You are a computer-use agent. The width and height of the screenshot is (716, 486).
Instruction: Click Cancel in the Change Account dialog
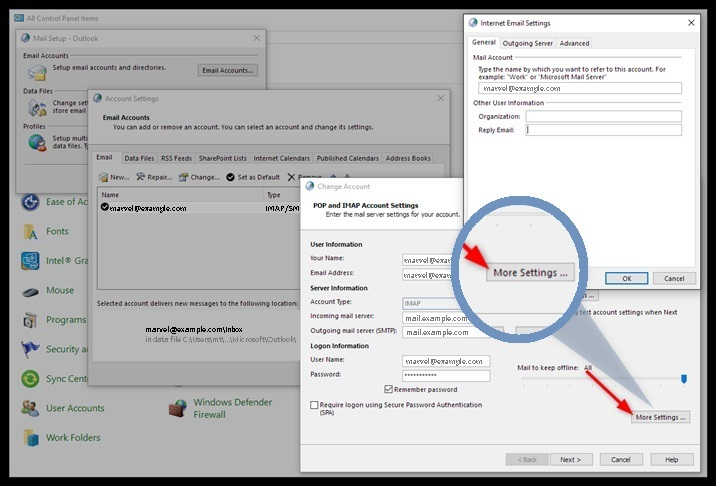point(621,460)
